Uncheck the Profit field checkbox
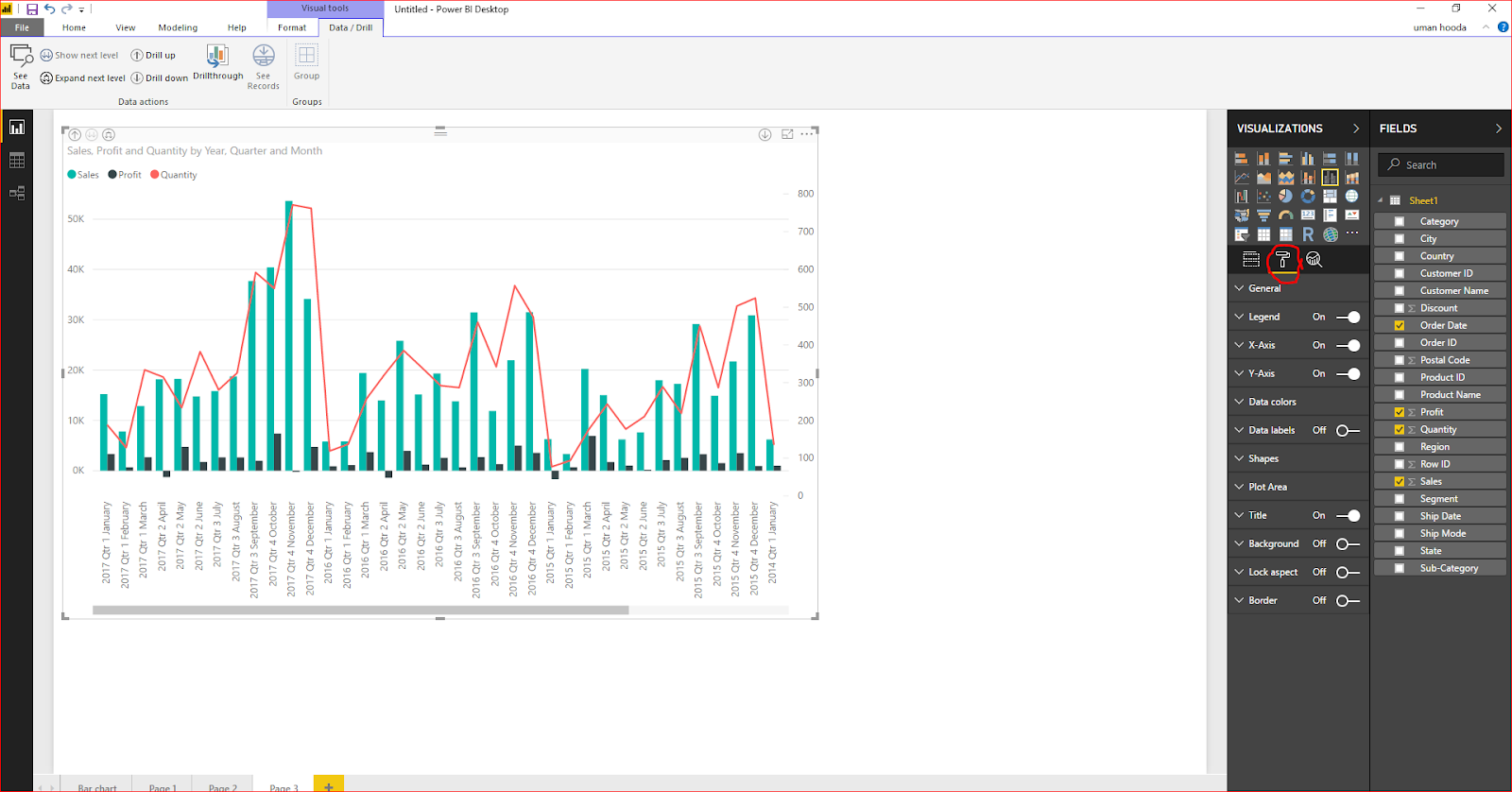The width and height of the screenshot is (1512, 792). tap(1400, 412)
